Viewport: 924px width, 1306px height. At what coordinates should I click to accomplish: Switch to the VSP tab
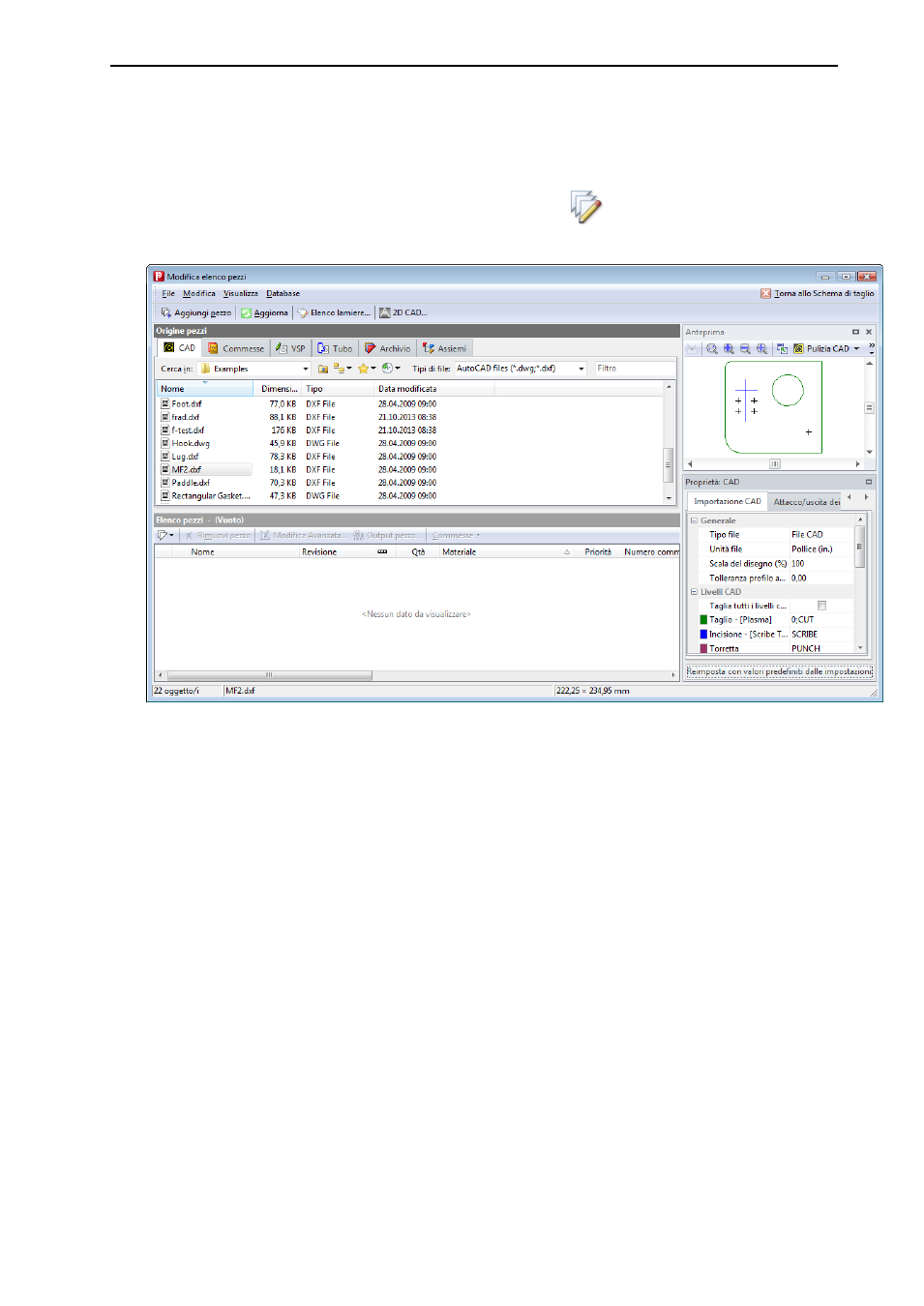click(x=290, y=348)
